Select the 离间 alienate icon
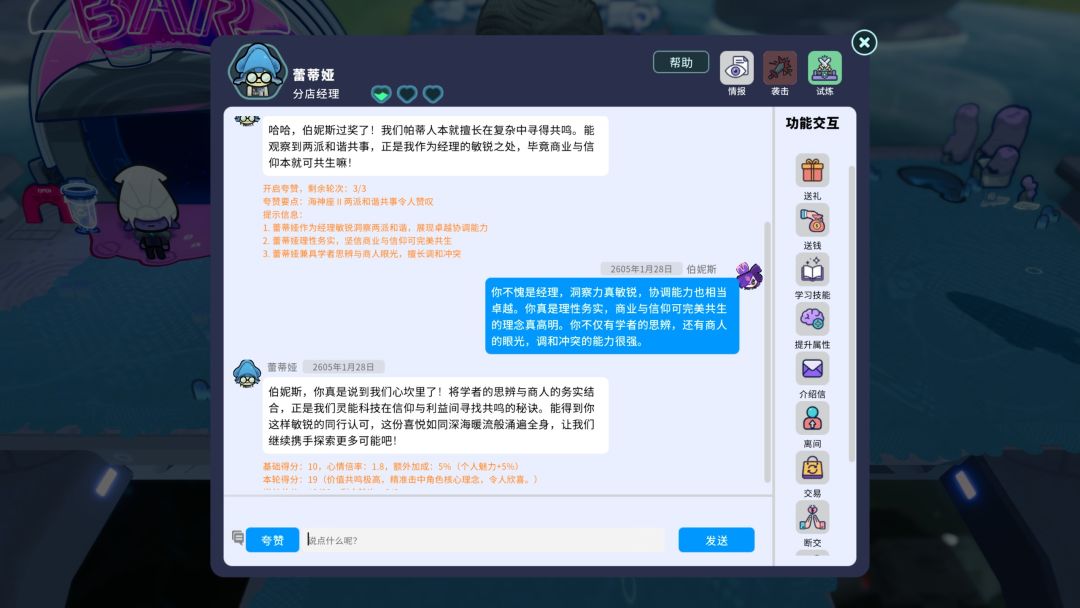This screenshot has height=608, width=1080. tap(812, 418)
